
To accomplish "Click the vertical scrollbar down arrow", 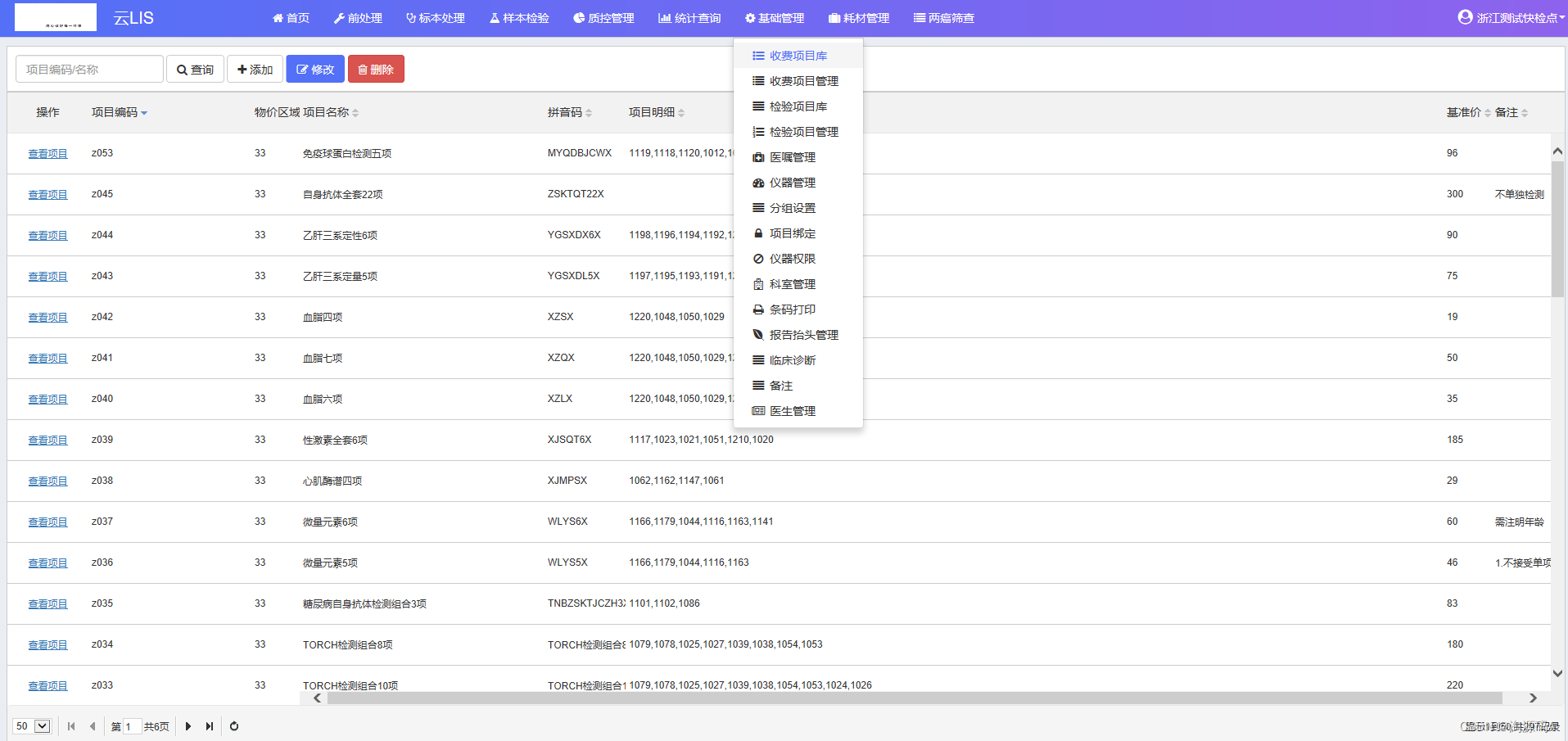I will point(1557,673).
